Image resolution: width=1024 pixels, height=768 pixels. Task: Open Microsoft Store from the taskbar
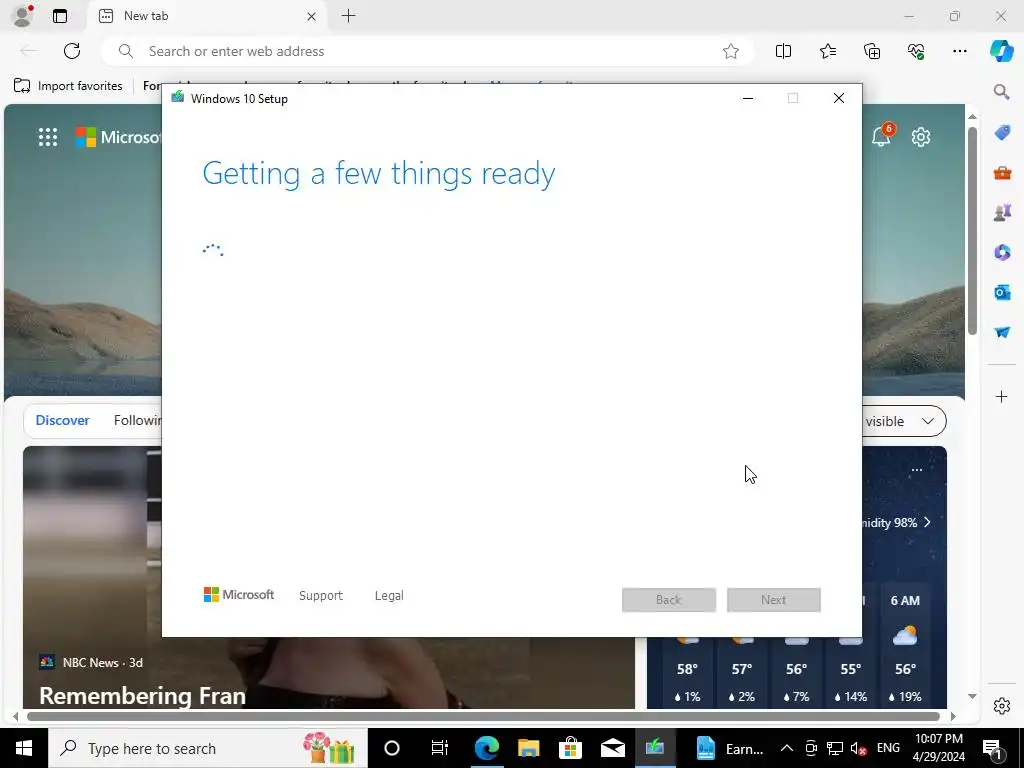(x=570, y=748)
